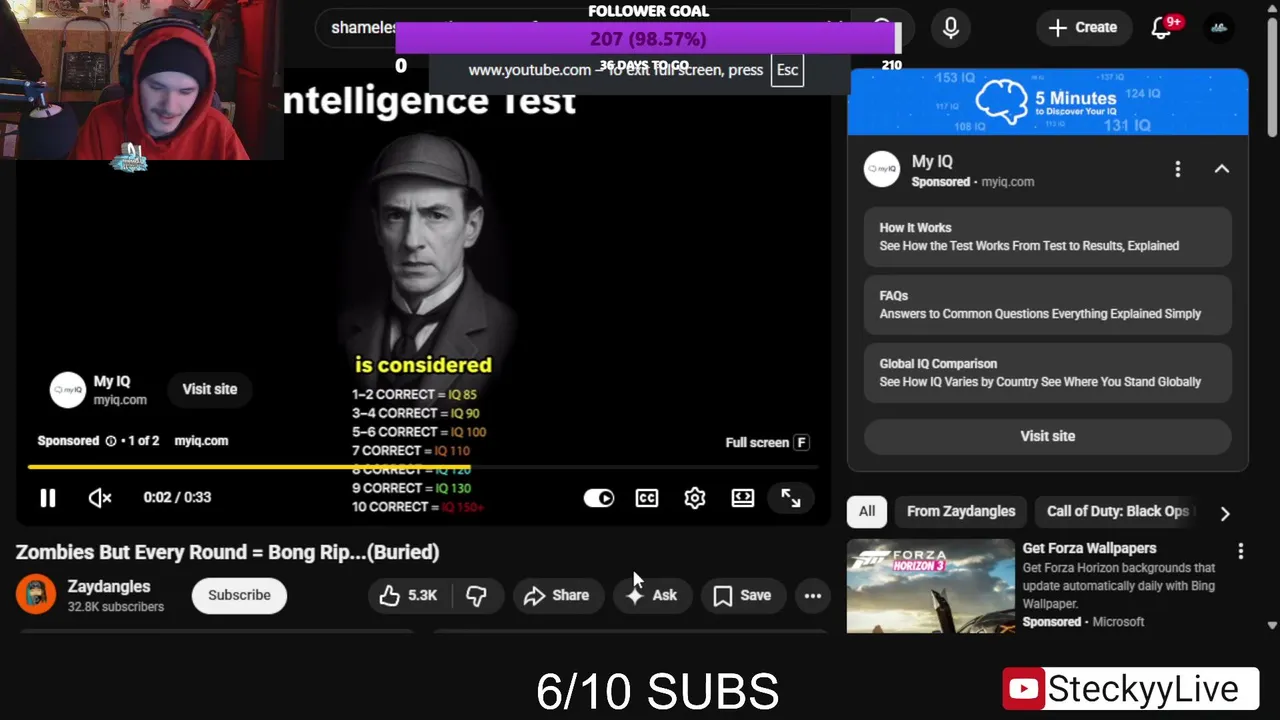Viewport: 1280px width, 720px height.
Task: Like the video with 5.3K likes
Action: (x=409, y=595)
